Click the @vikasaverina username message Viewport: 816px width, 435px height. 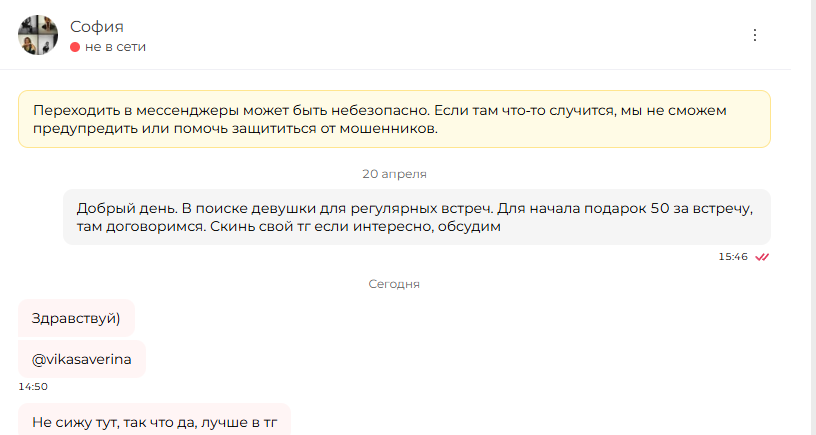[82, 359]
